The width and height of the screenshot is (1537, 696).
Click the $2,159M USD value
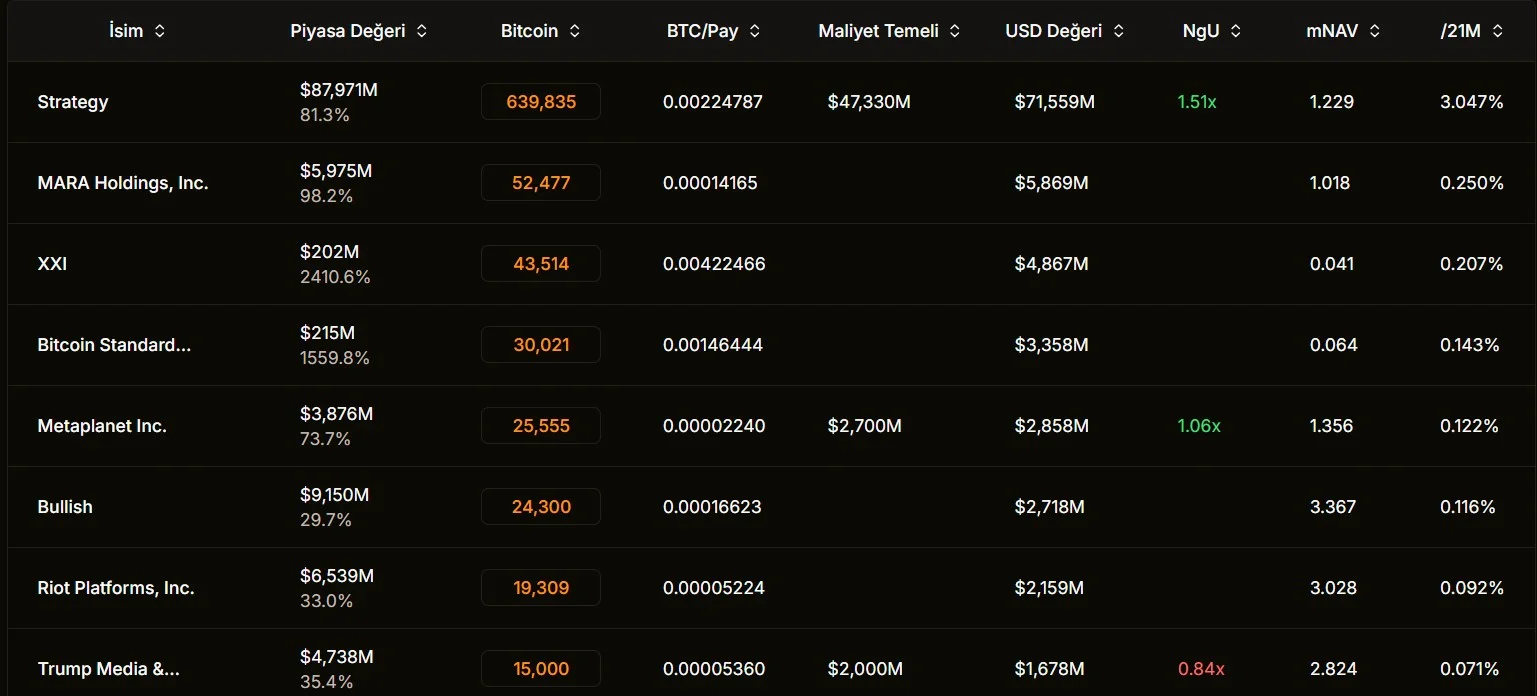coord(1049,588)
